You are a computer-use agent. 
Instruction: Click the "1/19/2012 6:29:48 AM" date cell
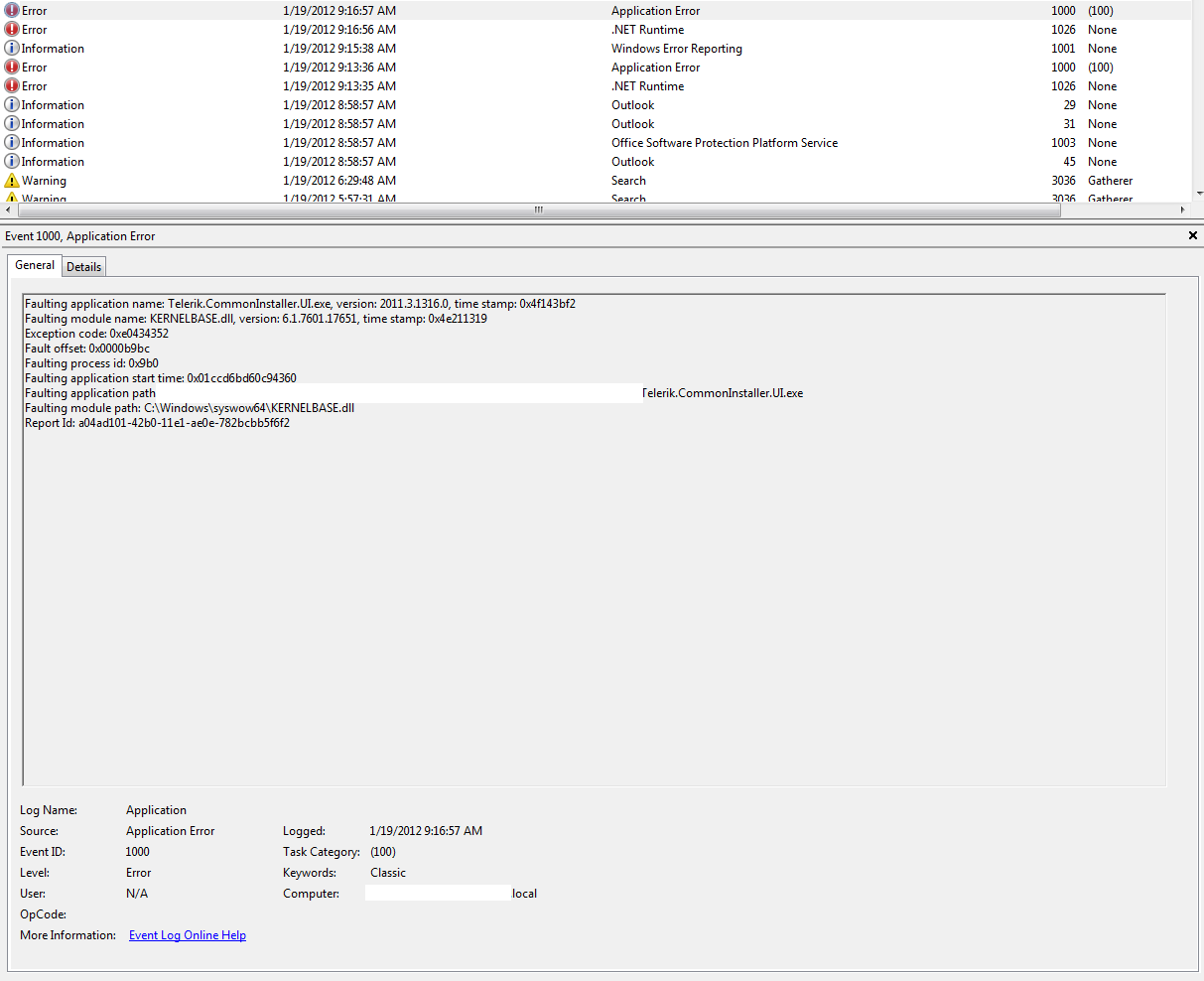pyautogui.click(x=339, y=181)
